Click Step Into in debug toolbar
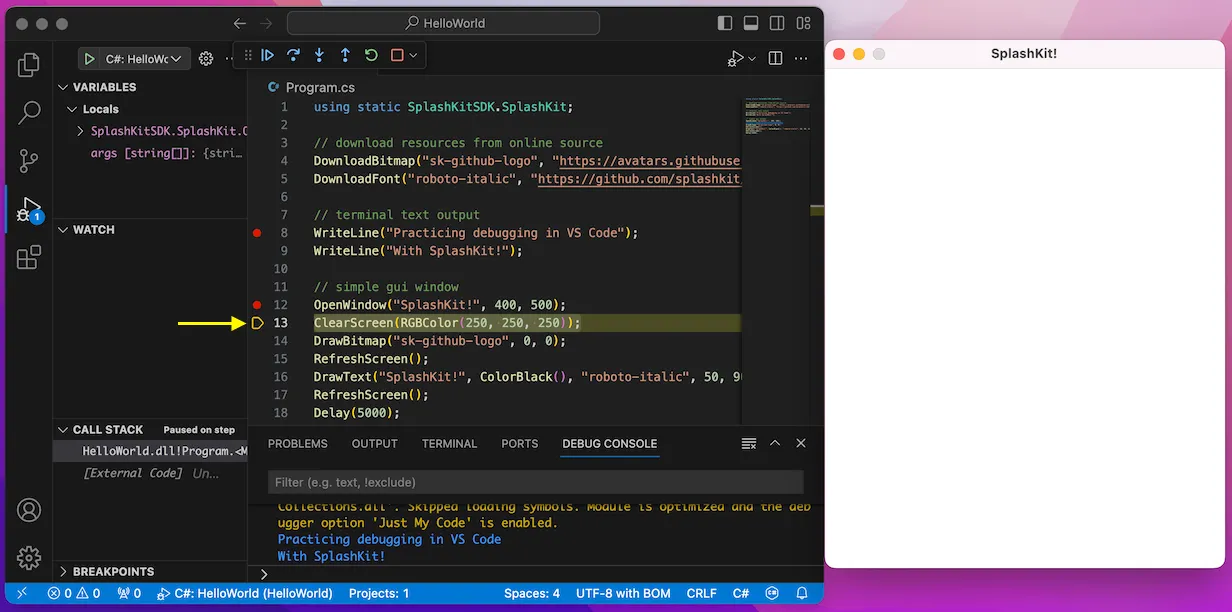 coord(319,56)
